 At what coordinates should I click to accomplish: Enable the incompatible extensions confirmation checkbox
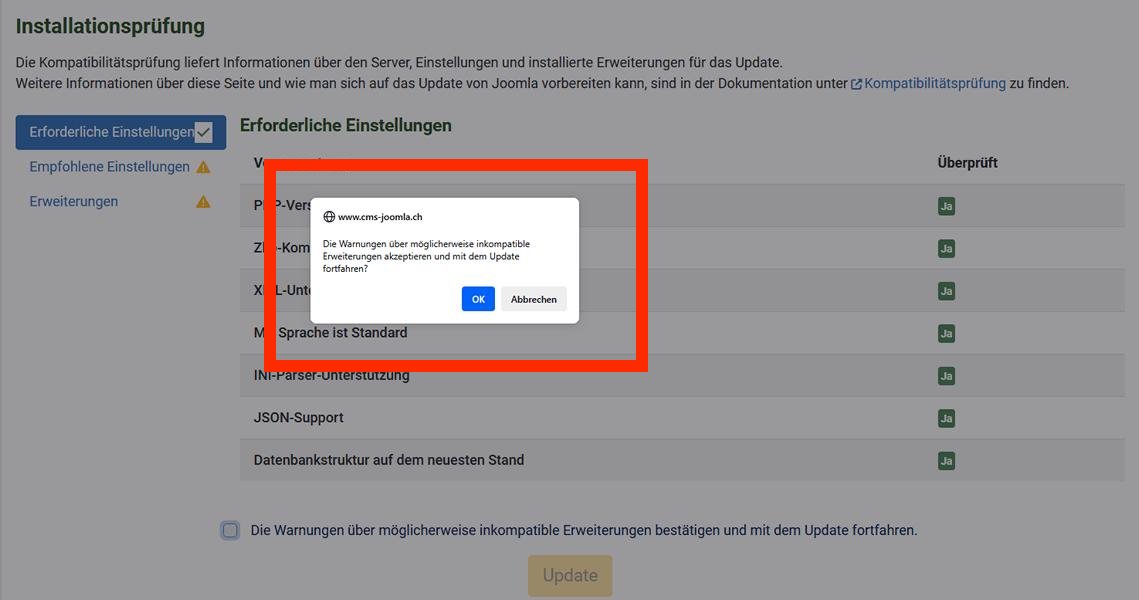point(231,529)
